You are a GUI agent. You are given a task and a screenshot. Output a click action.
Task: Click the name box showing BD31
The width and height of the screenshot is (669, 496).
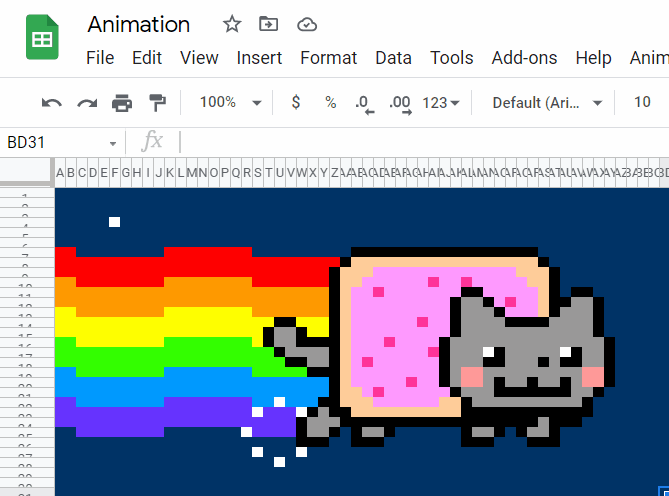26,142
